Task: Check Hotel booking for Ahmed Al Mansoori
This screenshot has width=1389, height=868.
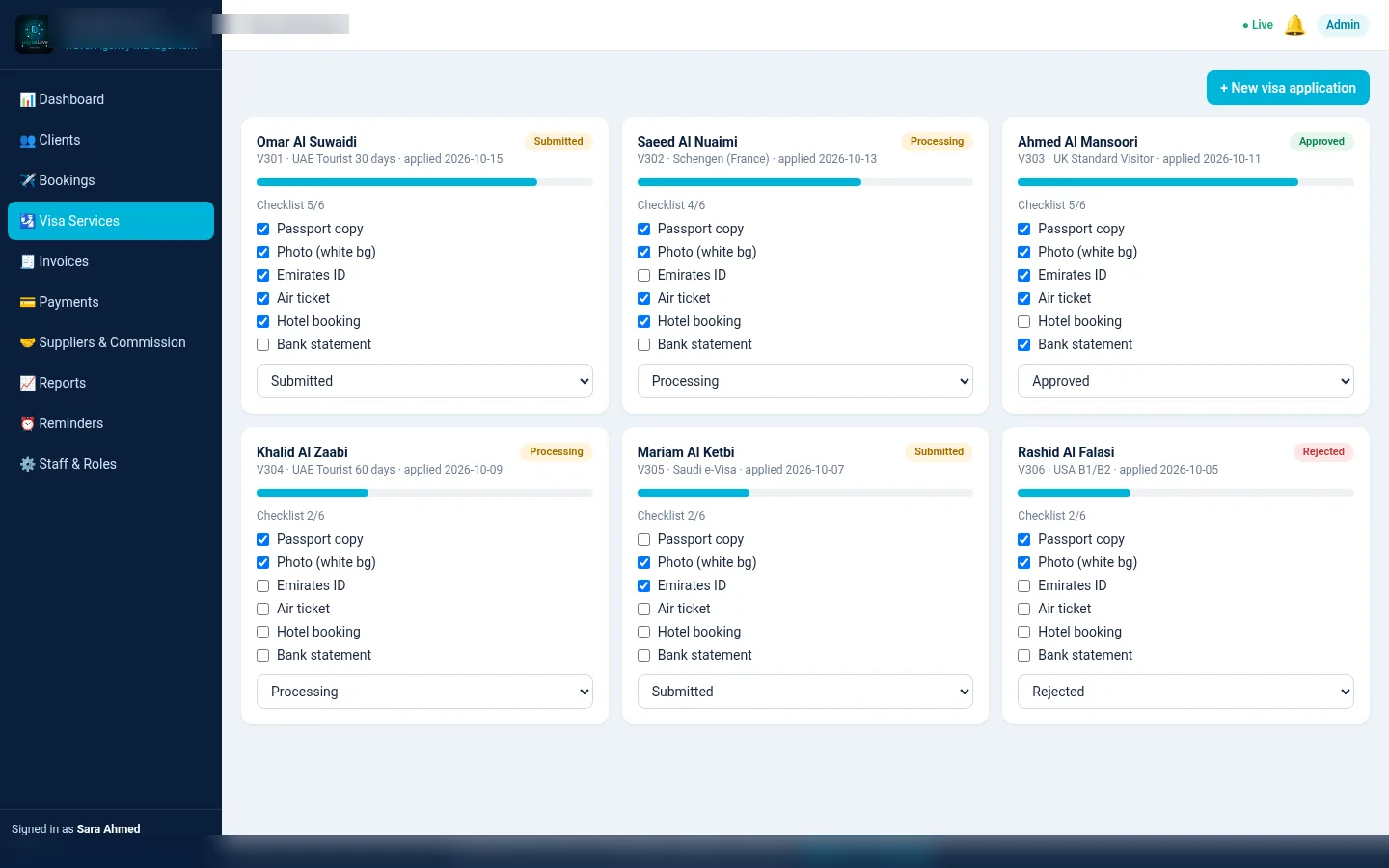Action: click(x=1024, y=321)
